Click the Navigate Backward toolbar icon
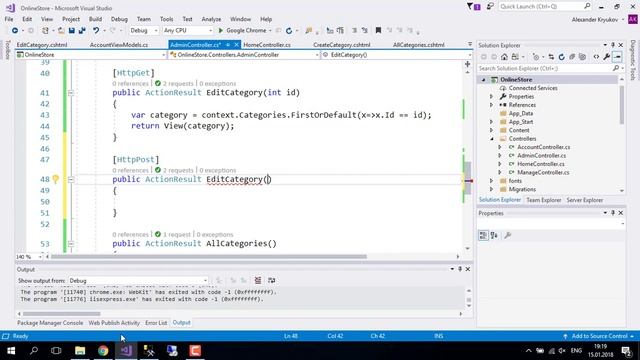This screenshot has height=360, width=640. coord(15,31)
